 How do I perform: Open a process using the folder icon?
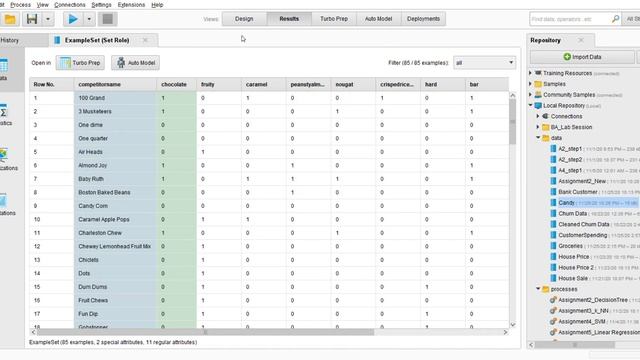10,19
